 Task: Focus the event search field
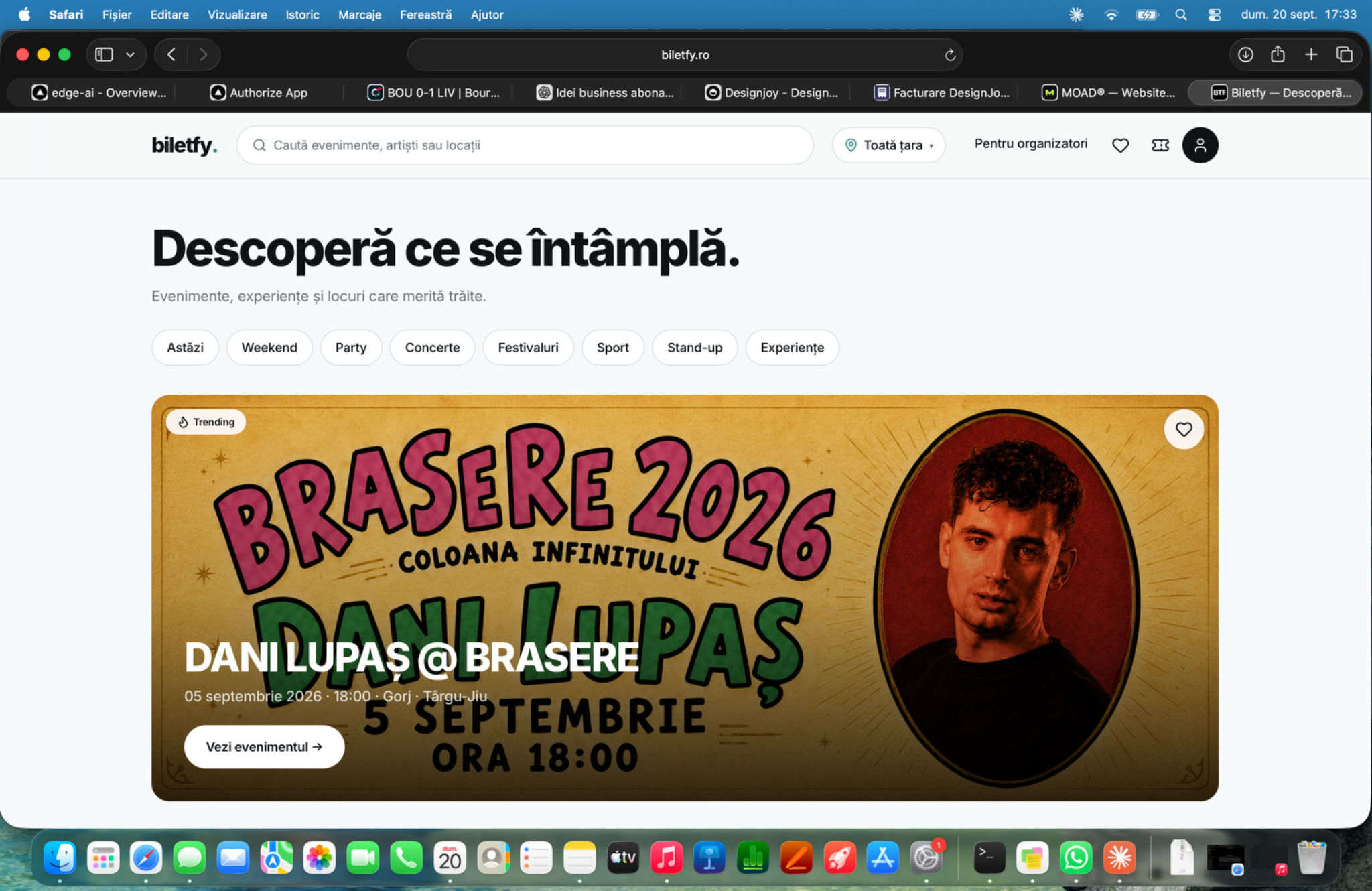(x=525, y=145)
